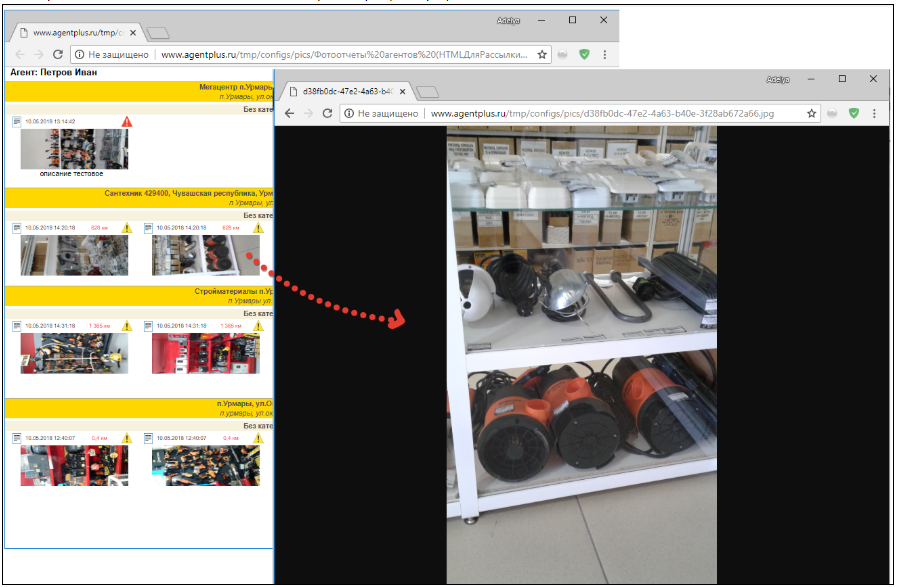Click the warning icon above left Стройматериалы photo
The height and width of the screenshot is (587, 900).
tap(127, 326)
